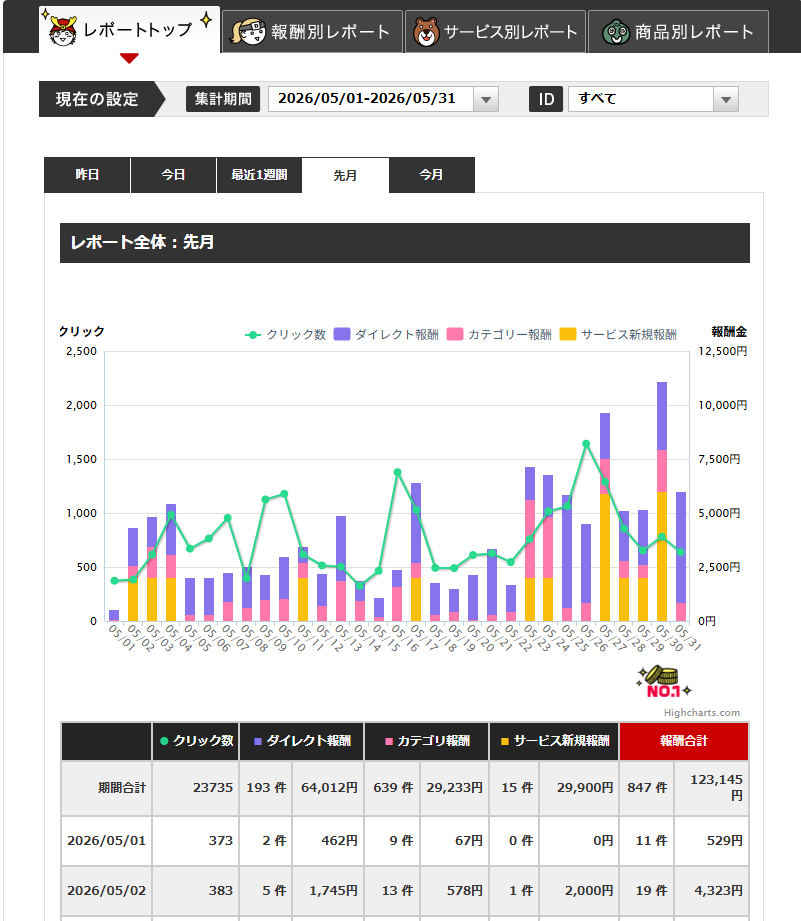
Task: Click the 847 件 total count cell
Action: click(x=647, y=788)
